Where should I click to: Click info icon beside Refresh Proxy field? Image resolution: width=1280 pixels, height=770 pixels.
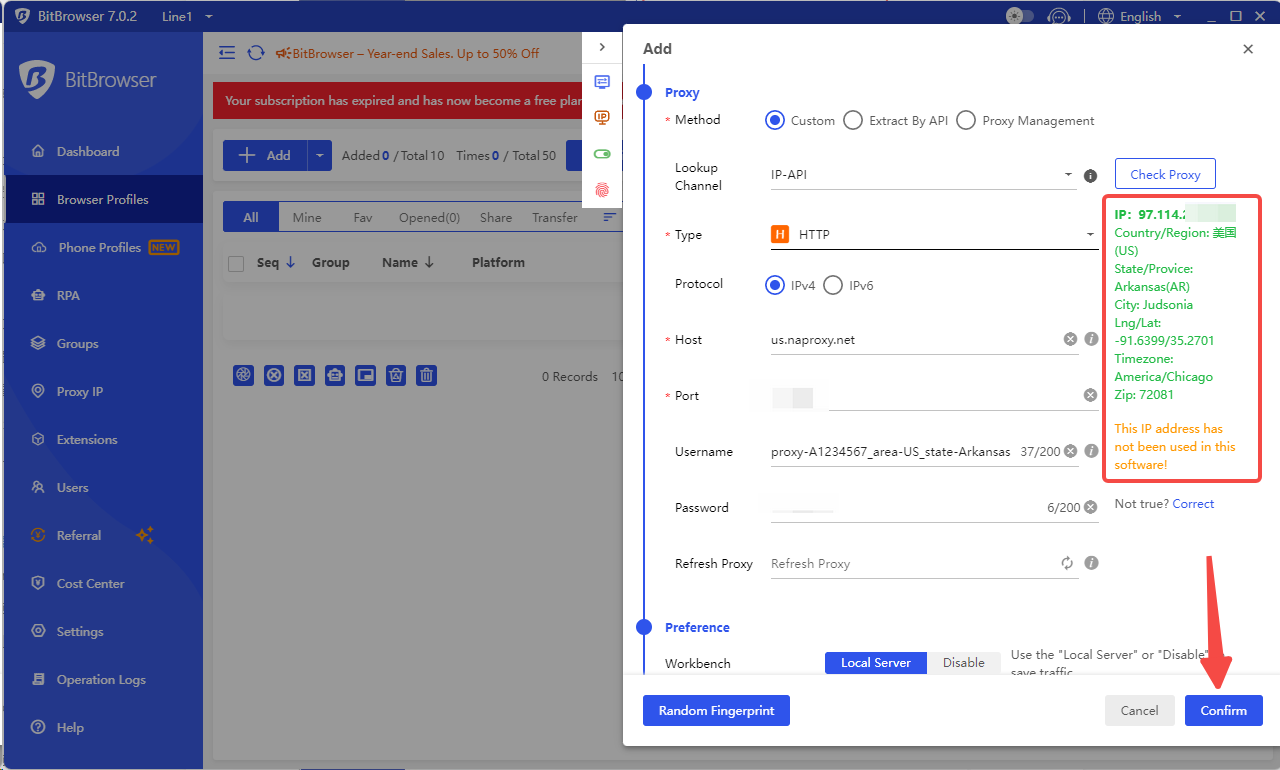pos(1091,563)
